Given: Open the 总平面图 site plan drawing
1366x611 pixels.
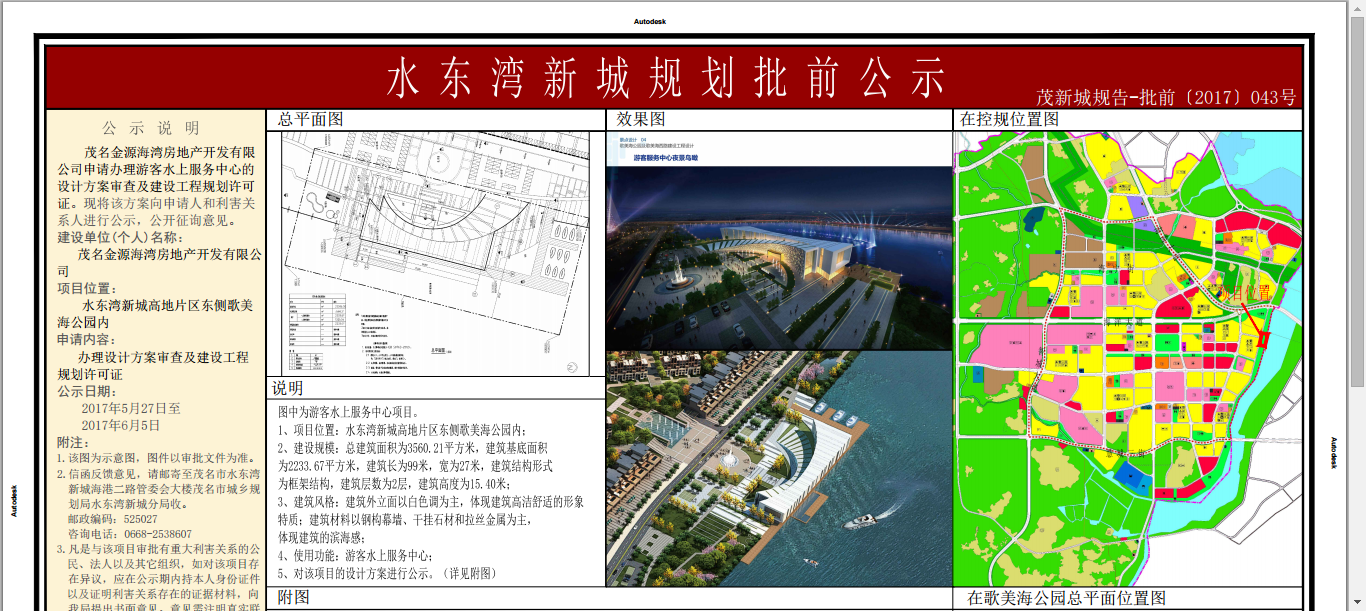Looking at the screenshot, I should coord(436,253).
